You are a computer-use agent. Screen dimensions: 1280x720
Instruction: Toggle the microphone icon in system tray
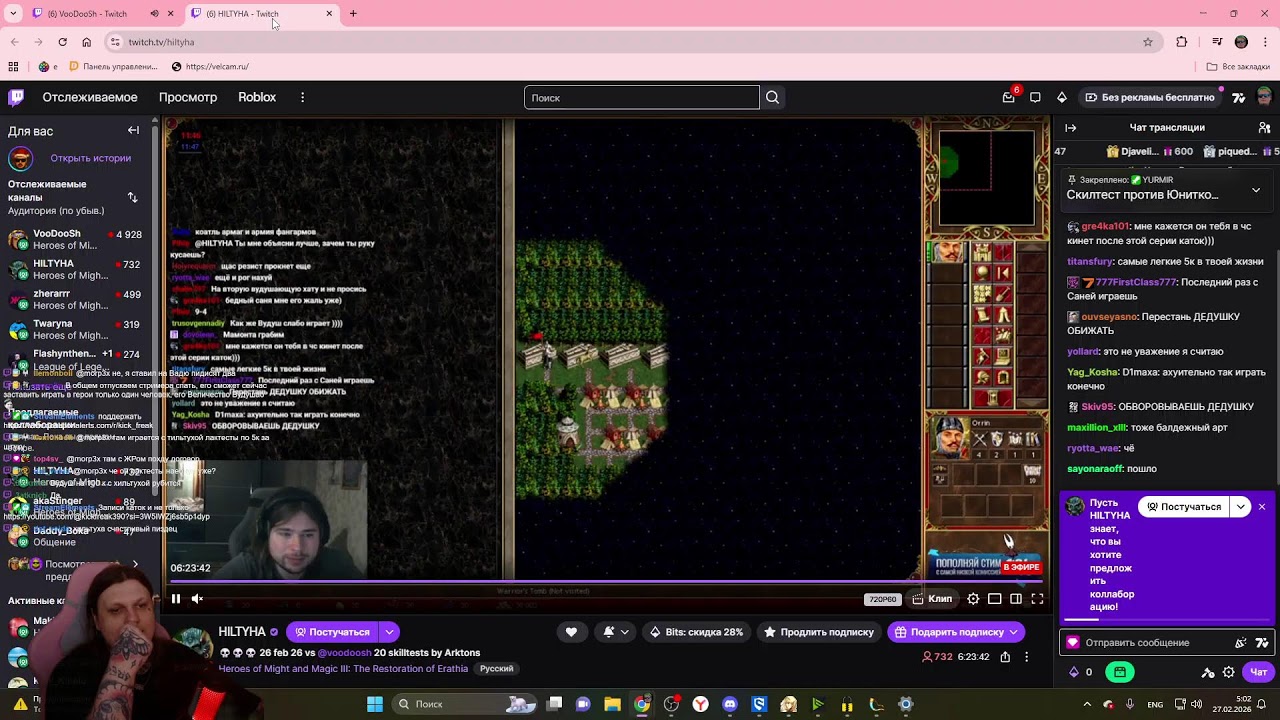pyautogui.click(x=1130, y=704)
